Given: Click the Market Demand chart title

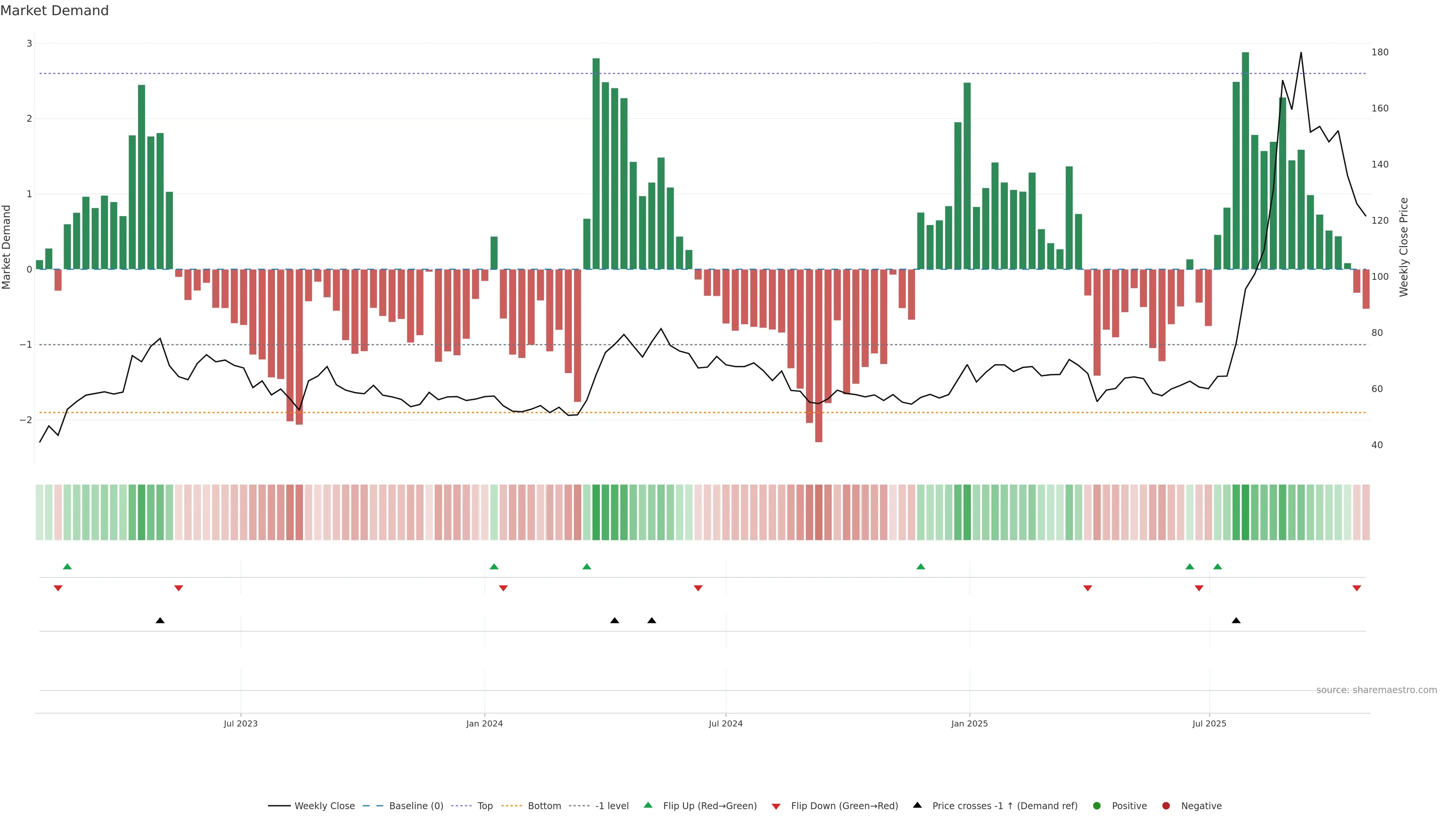Looking at the screenshot, I should pyautogui.click(x=54, y=11).
